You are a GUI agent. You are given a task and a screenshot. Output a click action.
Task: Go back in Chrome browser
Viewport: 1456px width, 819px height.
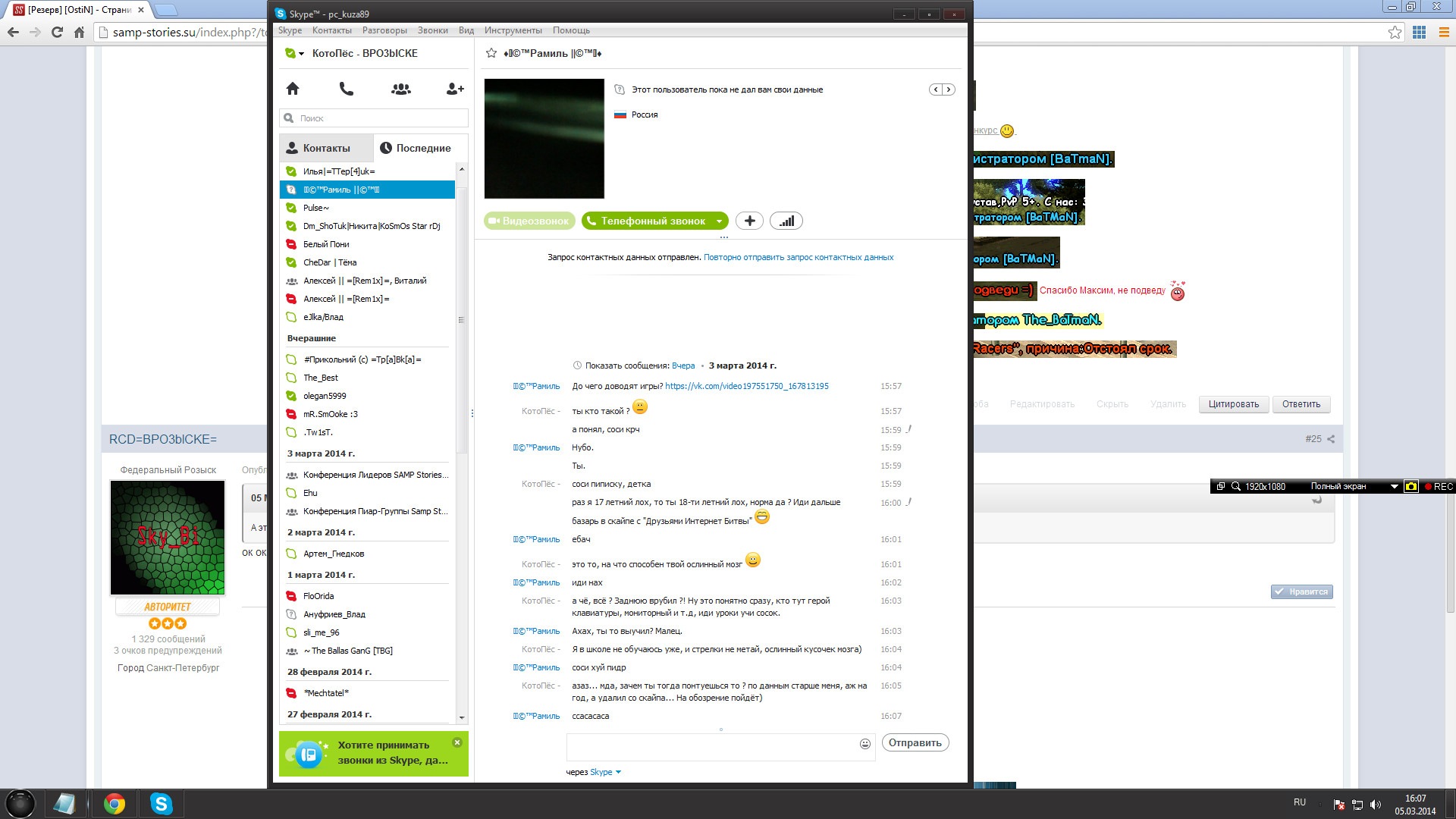click(13, 32)
